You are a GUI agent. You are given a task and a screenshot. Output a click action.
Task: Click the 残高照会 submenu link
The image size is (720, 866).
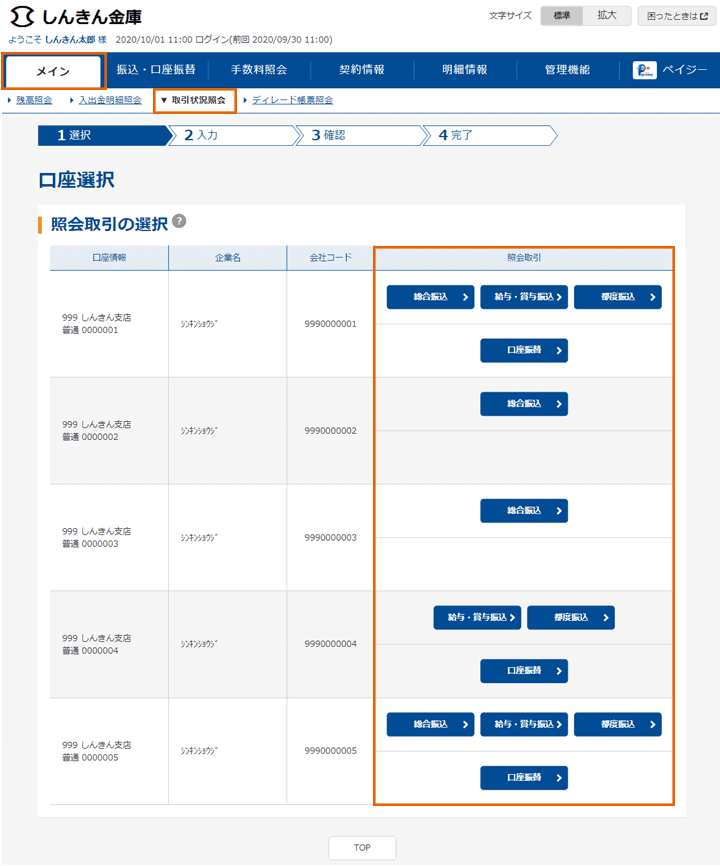coord(35,100)
